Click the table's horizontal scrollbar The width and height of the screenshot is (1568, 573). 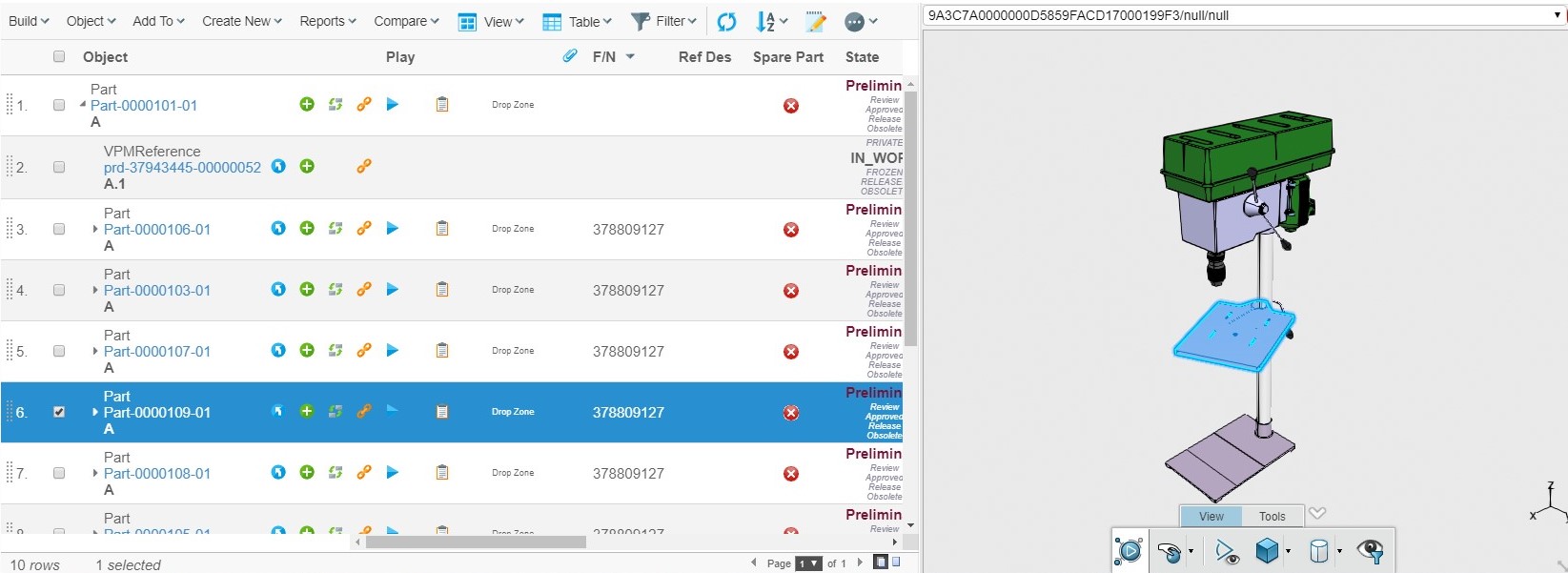point(476,542)
